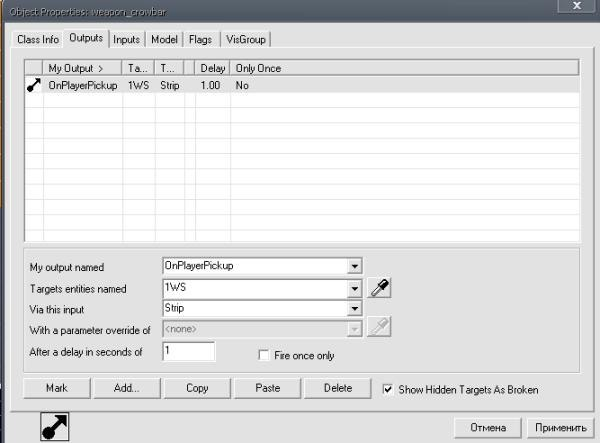The image size is (600, 443).
Task: Go to the Model tab
Action: 164,39
